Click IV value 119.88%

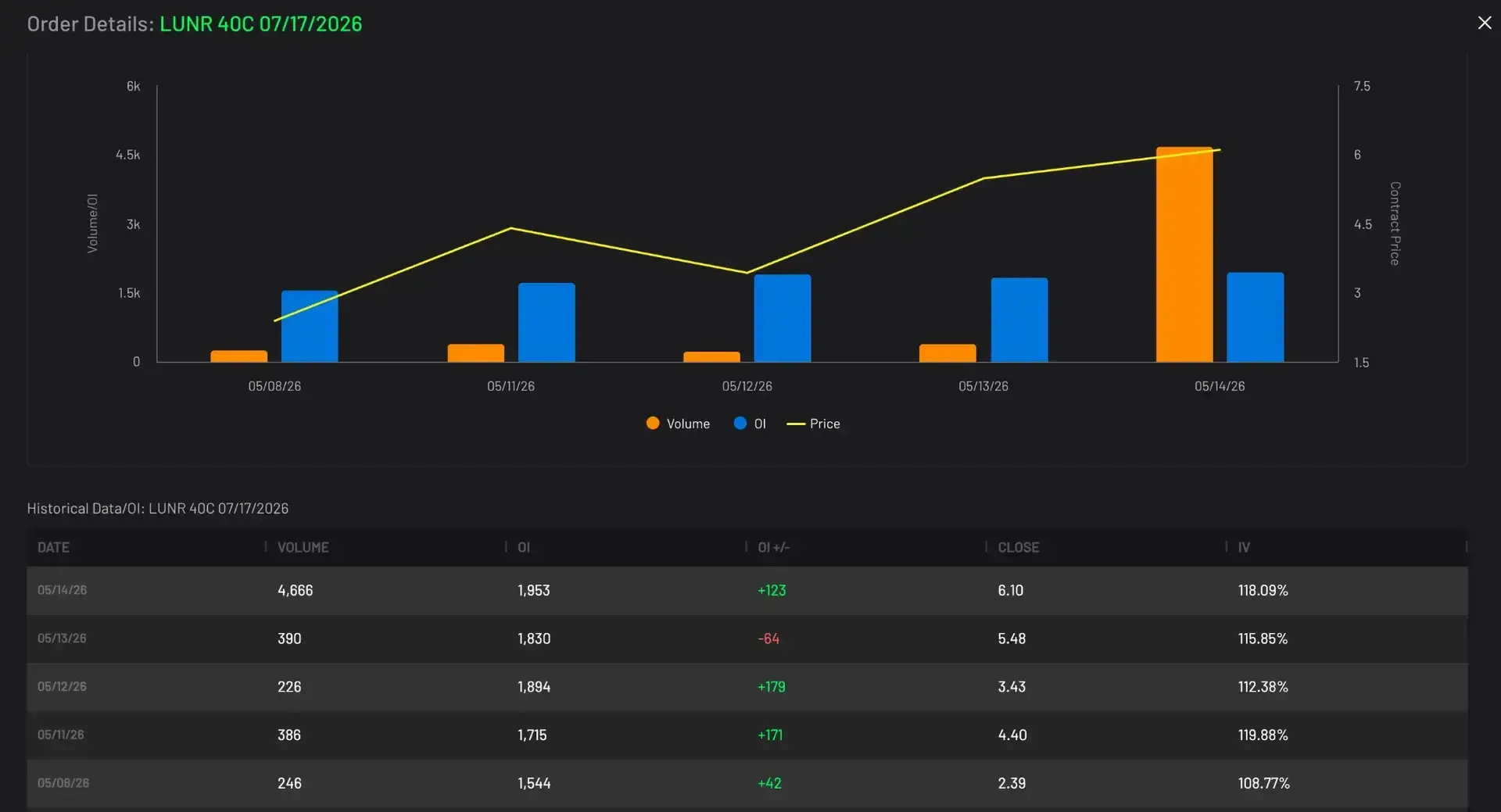pyautogui.click(x=1263, y=735)
